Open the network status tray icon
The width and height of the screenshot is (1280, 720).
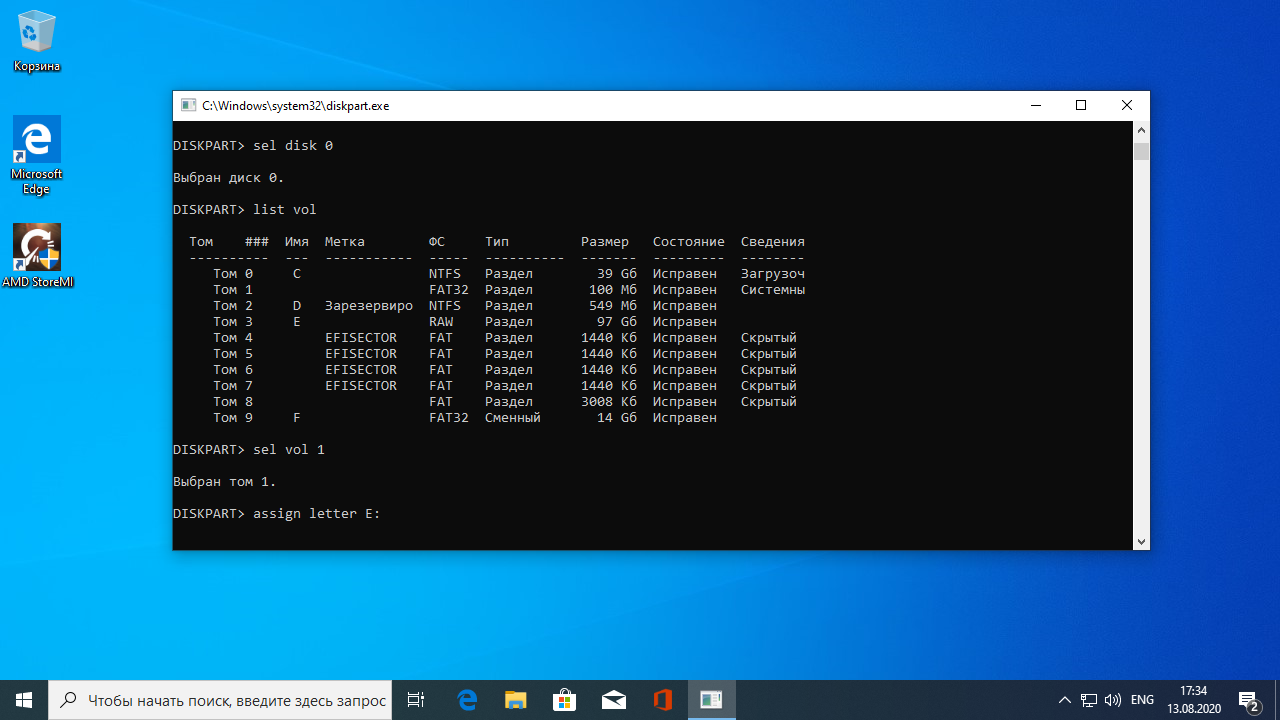tap(1089, 700)
